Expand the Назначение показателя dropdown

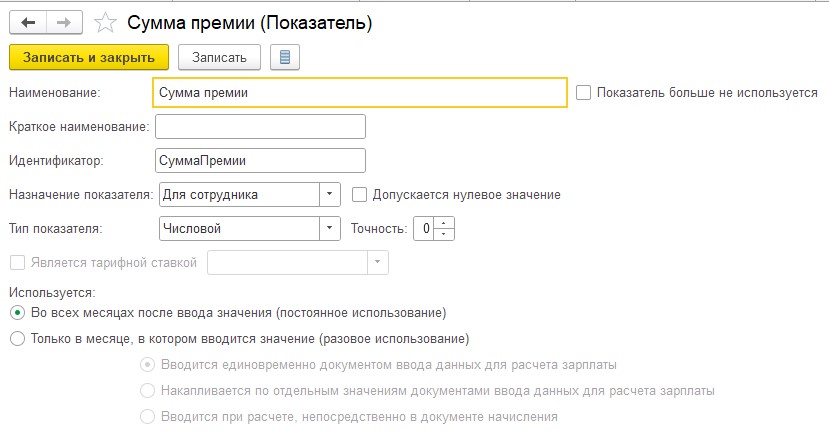[330, 194]
